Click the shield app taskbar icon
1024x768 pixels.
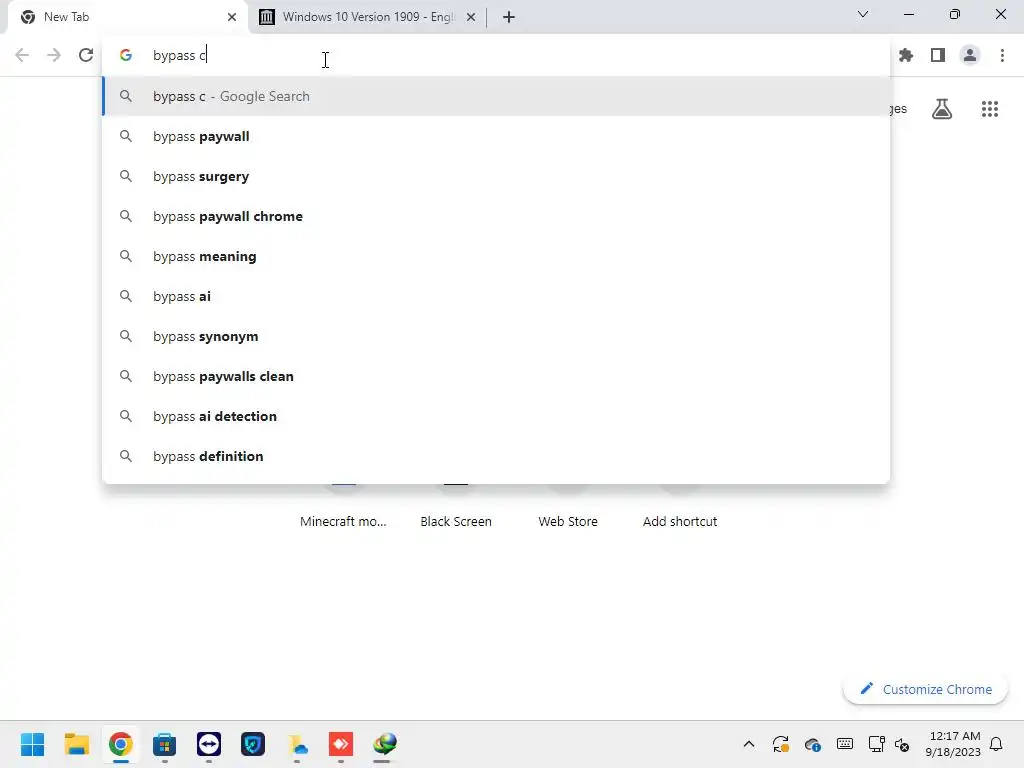tap(253, 744)
